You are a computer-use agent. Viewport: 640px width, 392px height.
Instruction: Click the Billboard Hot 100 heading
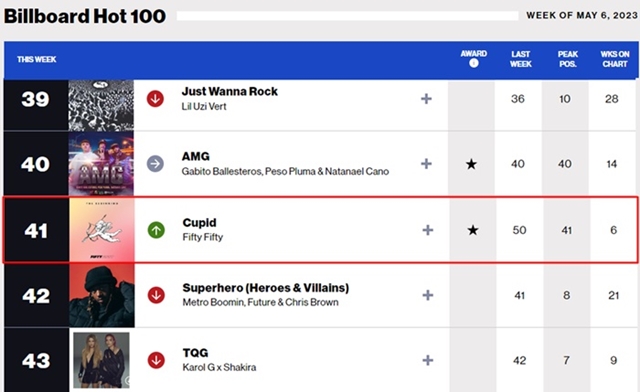(x=84, y=16)
